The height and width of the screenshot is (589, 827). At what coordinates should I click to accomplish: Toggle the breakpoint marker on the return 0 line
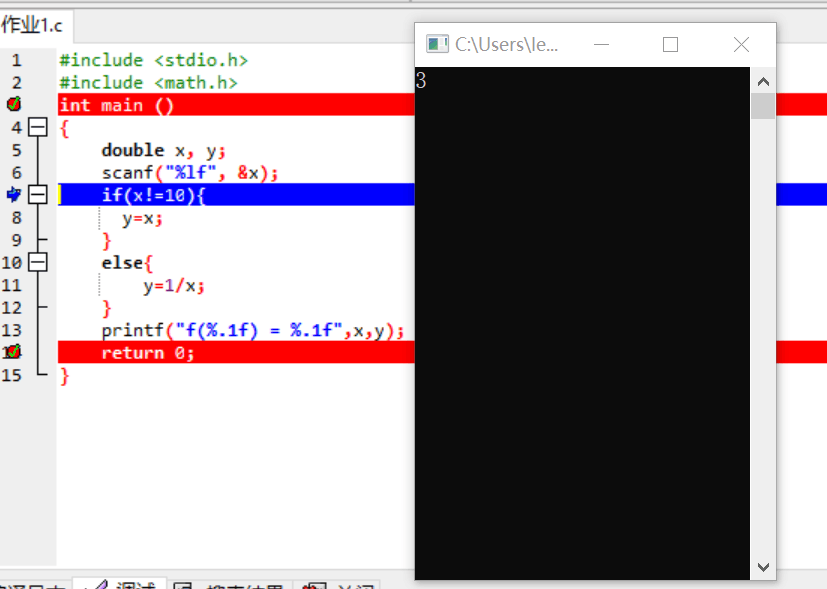(14, 351)
